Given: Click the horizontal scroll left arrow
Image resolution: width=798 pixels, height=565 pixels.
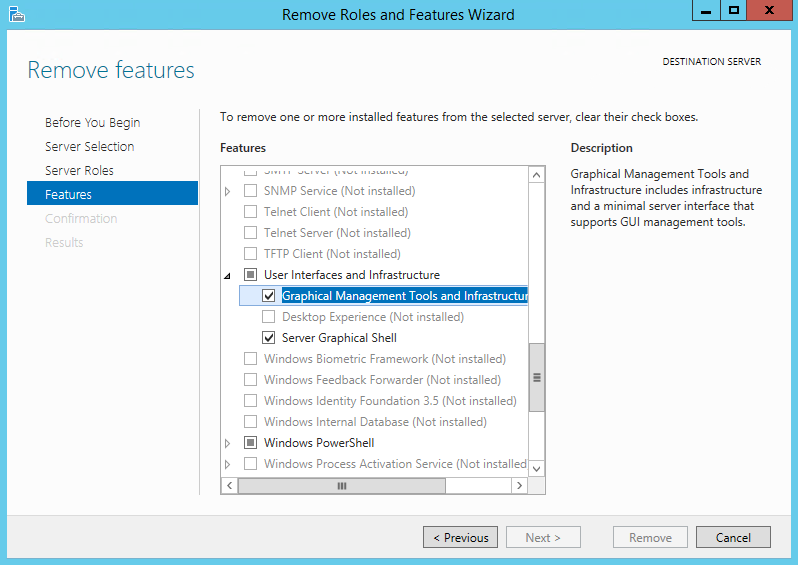Looking at the screenshot, I should point(230,486).
